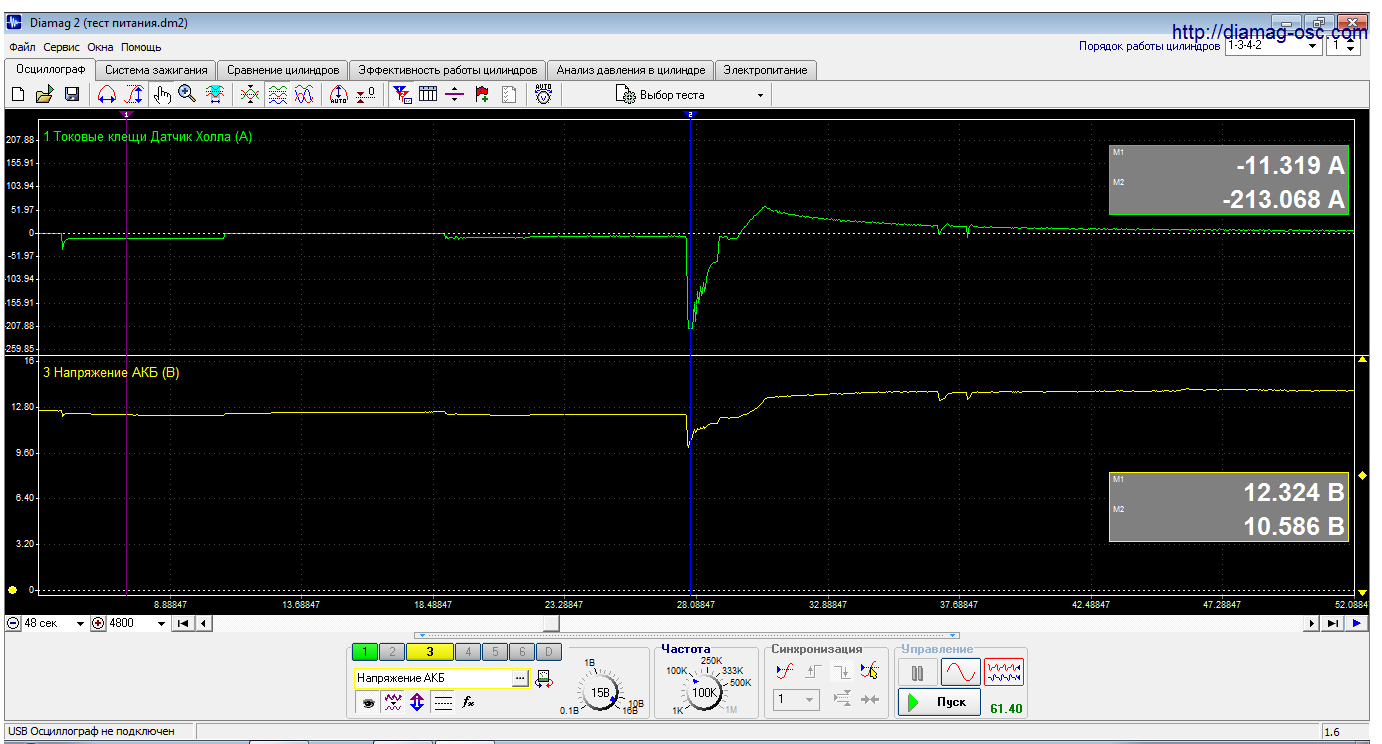Switch to Электропитание tab

767,70
